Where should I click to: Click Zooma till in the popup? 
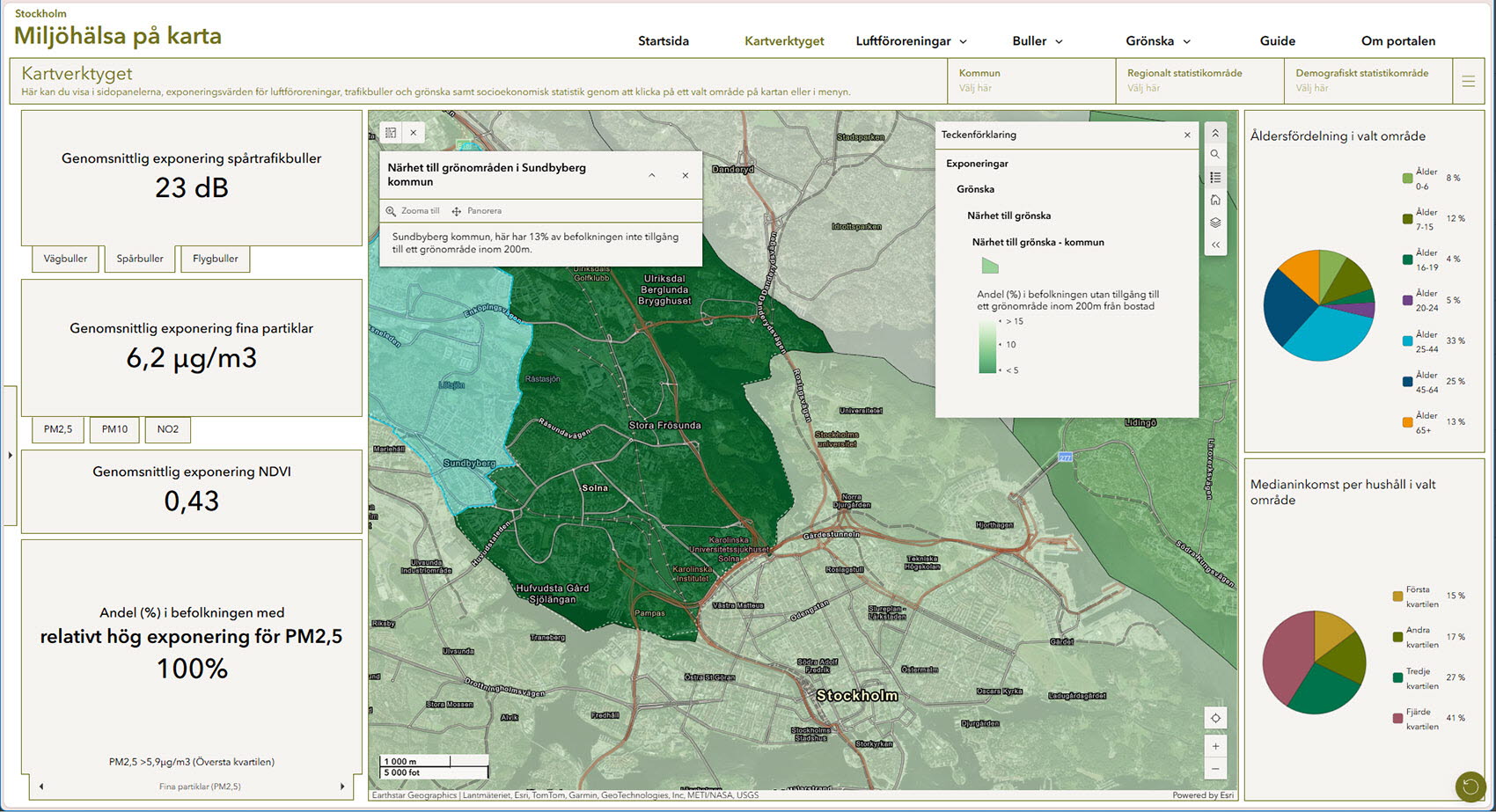(x=412, y=211)
